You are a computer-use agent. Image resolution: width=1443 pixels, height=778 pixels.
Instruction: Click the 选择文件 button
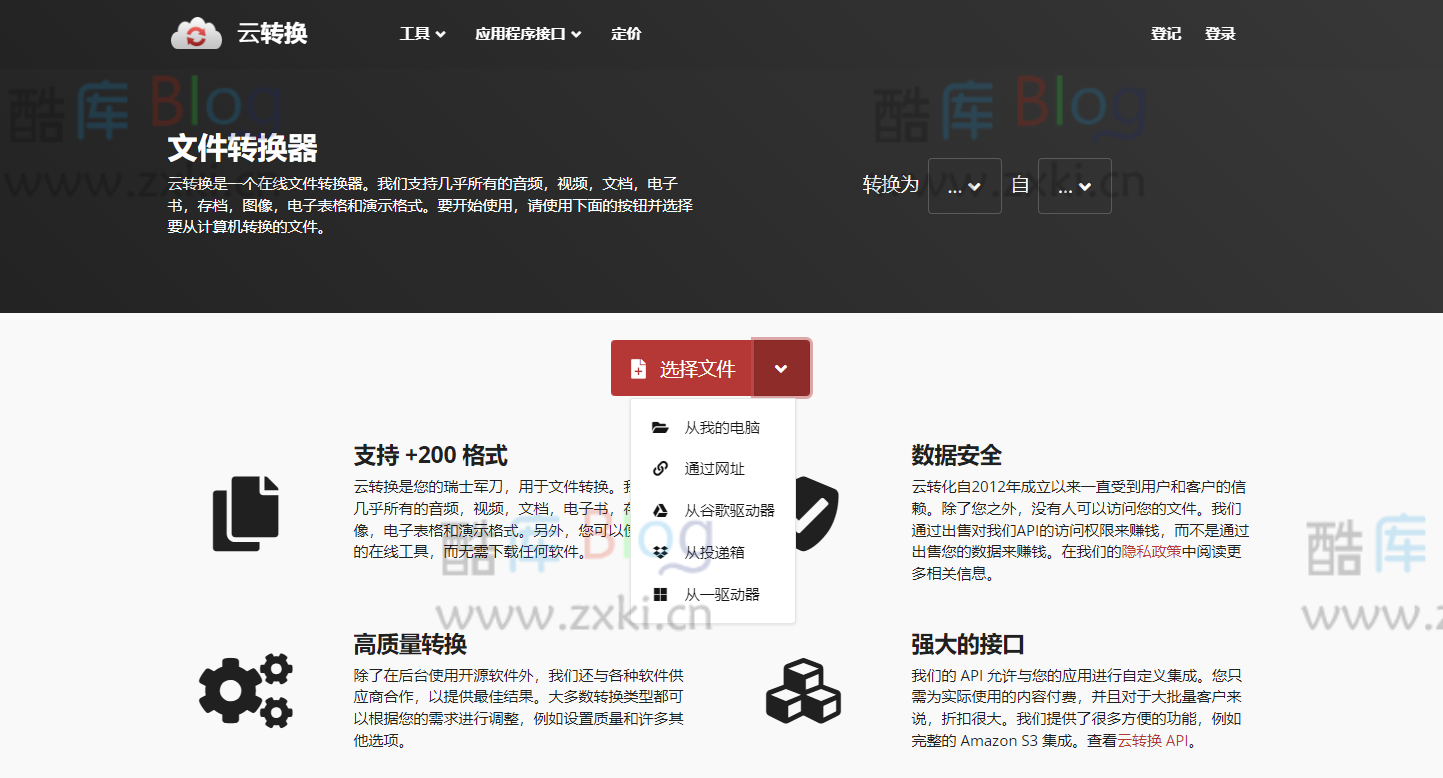click(x=682, y=368)
